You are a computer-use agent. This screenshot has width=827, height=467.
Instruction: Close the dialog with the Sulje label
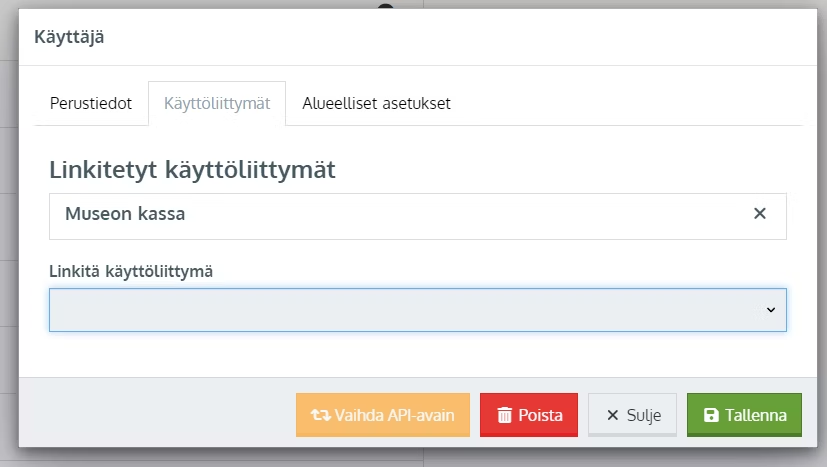[x=644, y=415]
